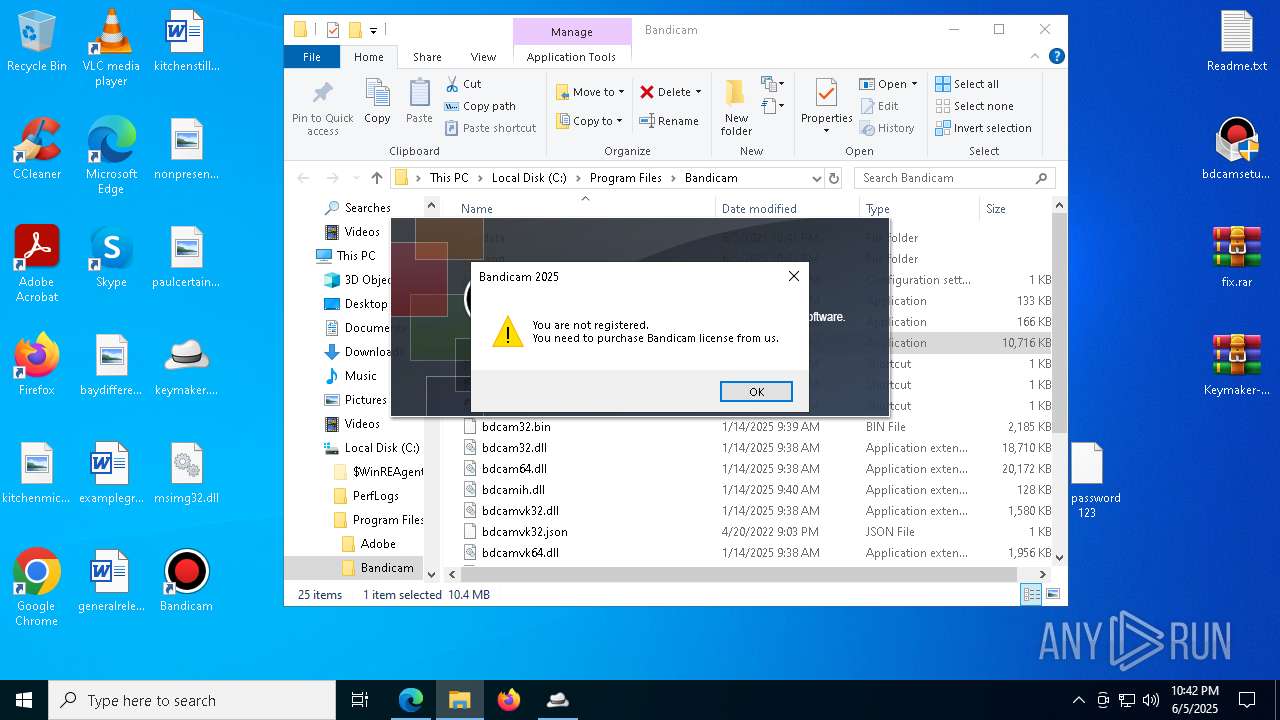The height and width of the screenshot is (720, 1280).
Task: Select bdcamvk64.dll file
Action: tap(520, 553)
